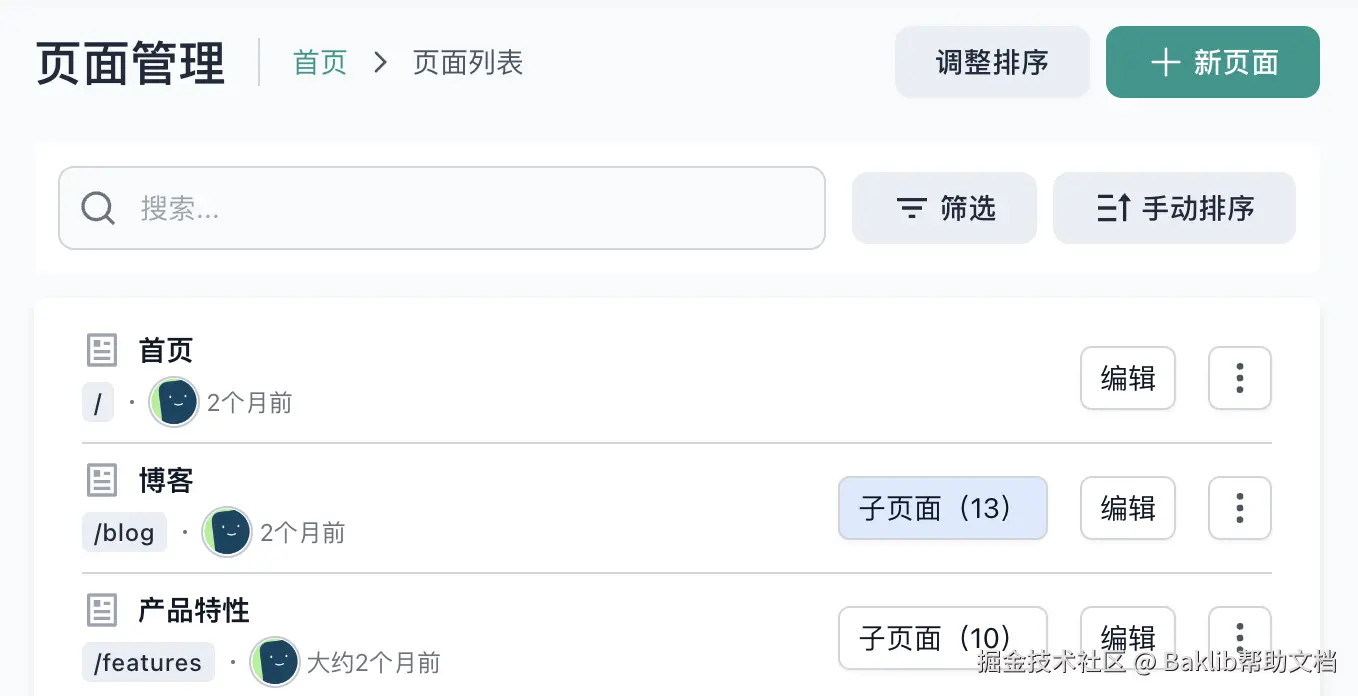Click the author avatar in 产品特性 row
Viewport: 1358px width, 696px height.
(275, 662)
